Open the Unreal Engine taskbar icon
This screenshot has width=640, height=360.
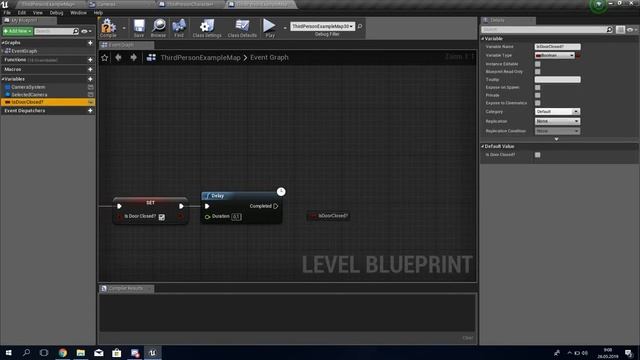(x=153, y=353)
